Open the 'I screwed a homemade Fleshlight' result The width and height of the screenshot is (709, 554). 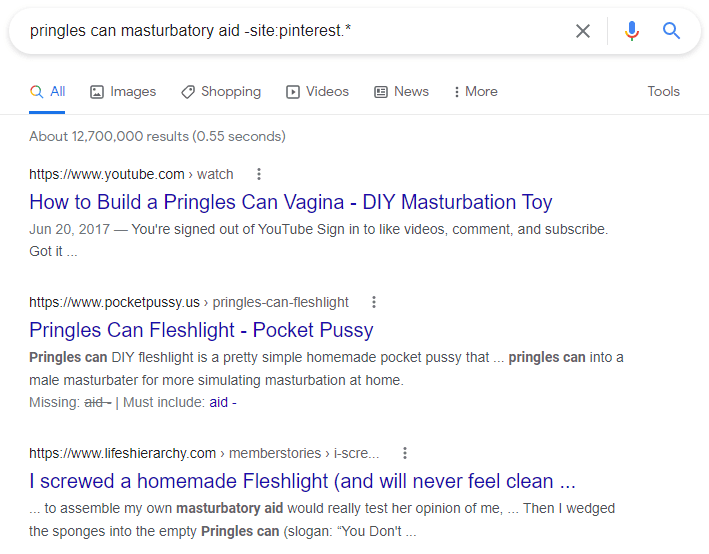[302, 481]
